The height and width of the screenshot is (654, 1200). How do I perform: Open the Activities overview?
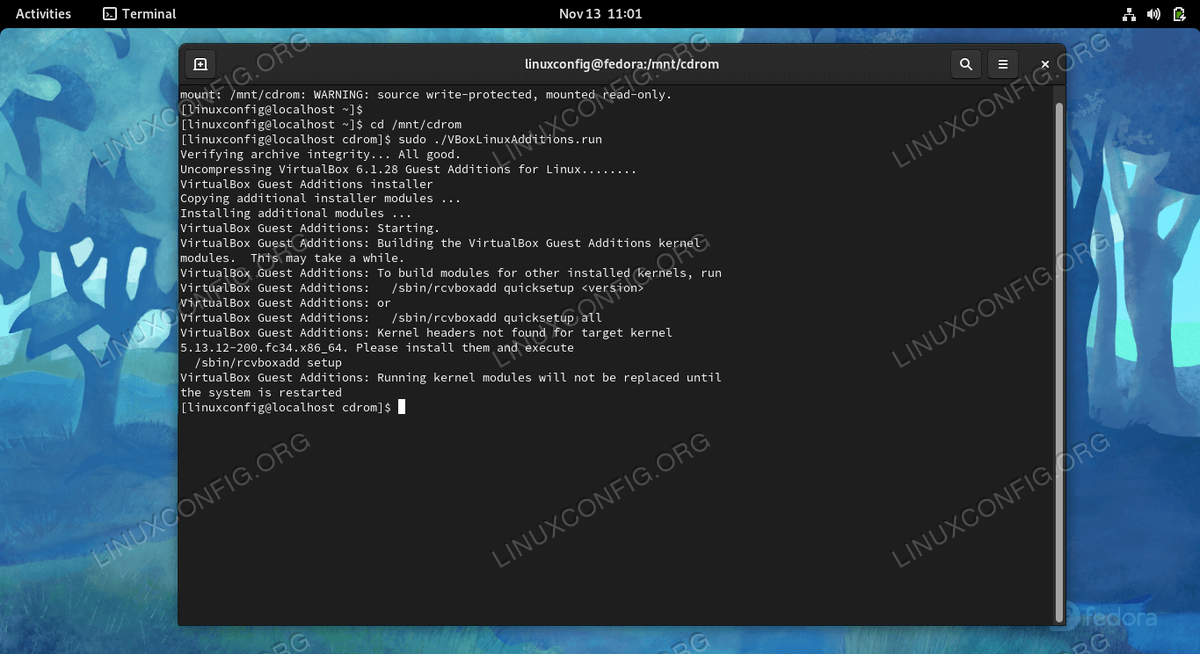43,14
